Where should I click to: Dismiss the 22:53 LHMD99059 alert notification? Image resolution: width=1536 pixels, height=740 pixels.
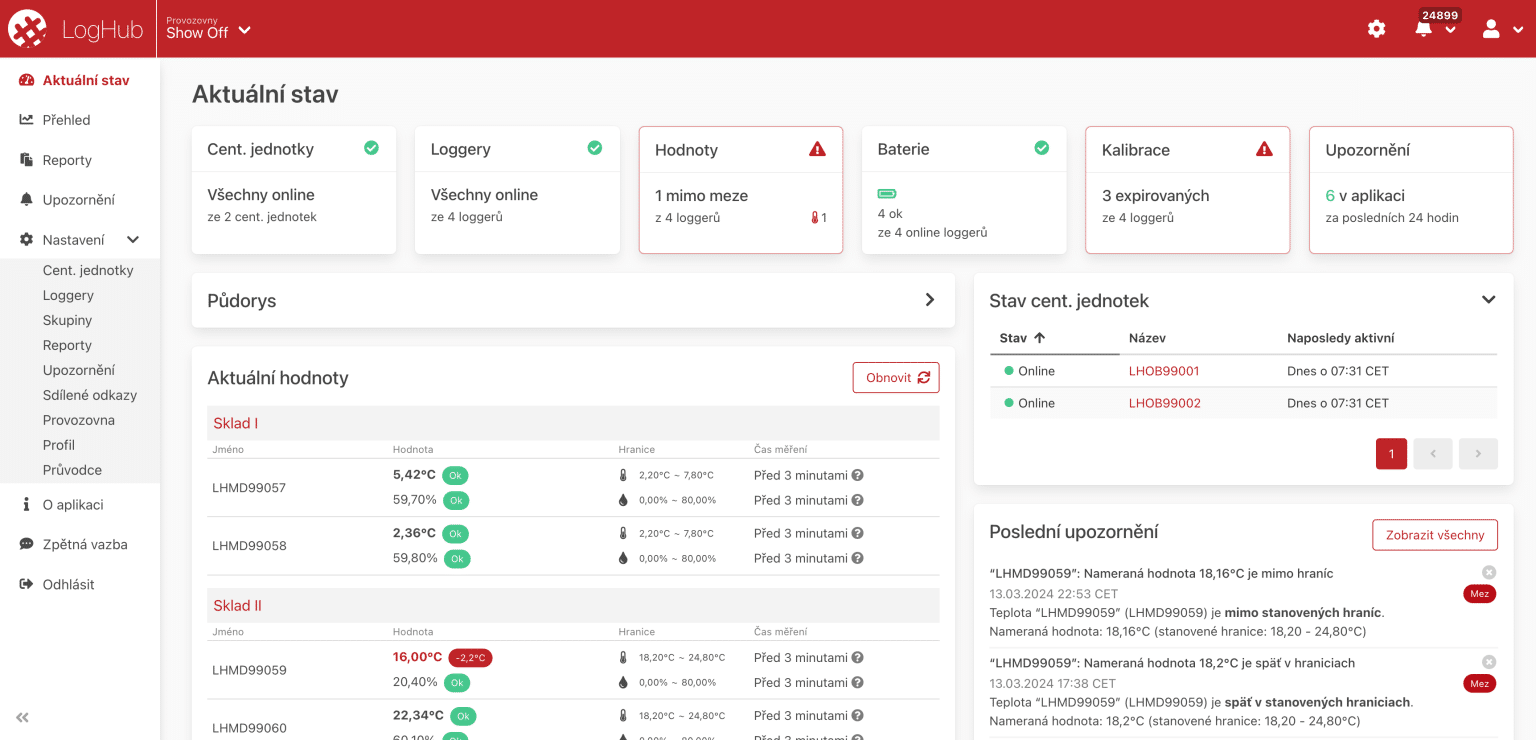coord(1489,572)
